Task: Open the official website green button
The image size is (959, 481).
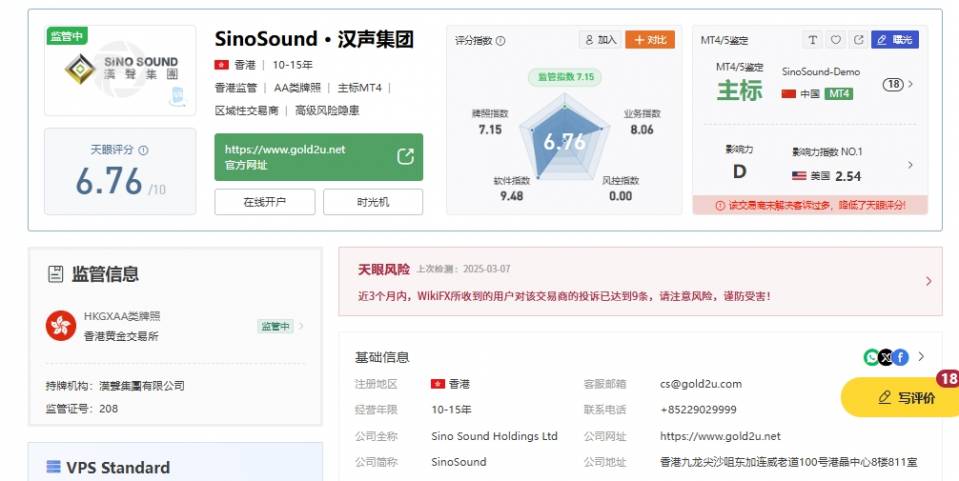Action: (x=318, y=157)
